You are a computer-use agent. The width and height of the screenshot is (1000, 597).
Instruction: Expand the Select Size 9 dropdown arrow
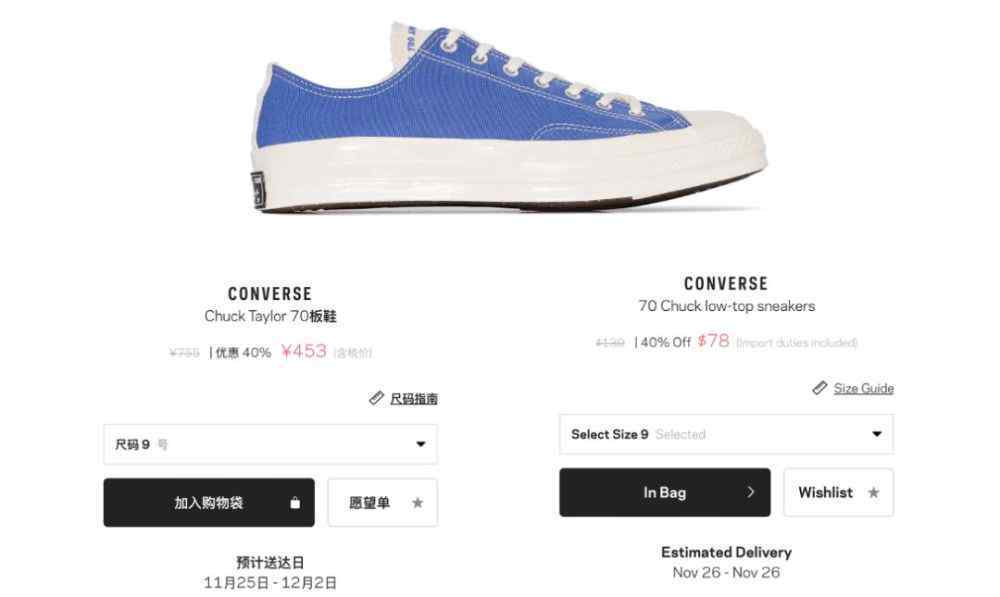point(877,434)
